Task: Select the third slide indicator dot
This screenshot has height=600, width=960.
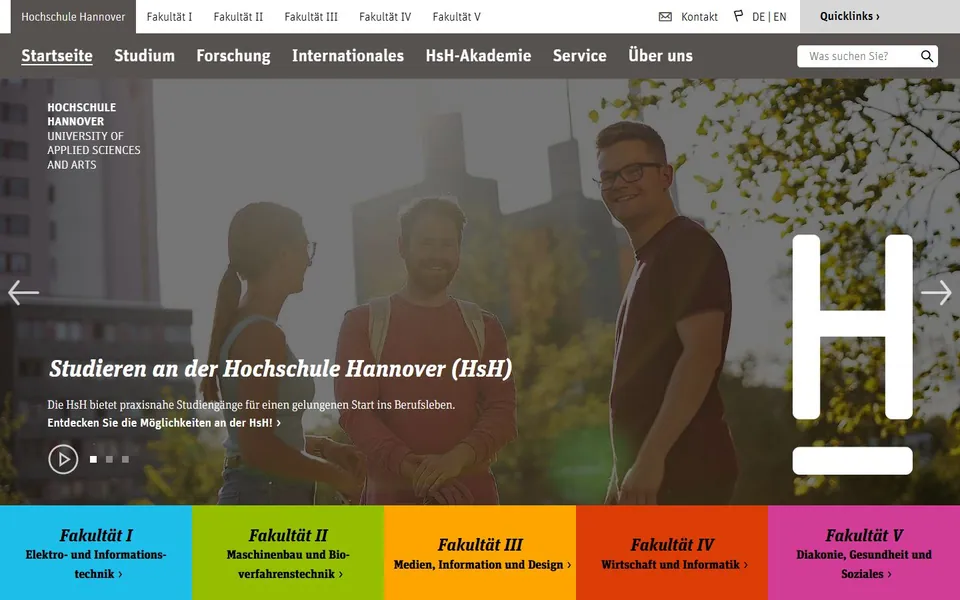Action: coord(125,459)
